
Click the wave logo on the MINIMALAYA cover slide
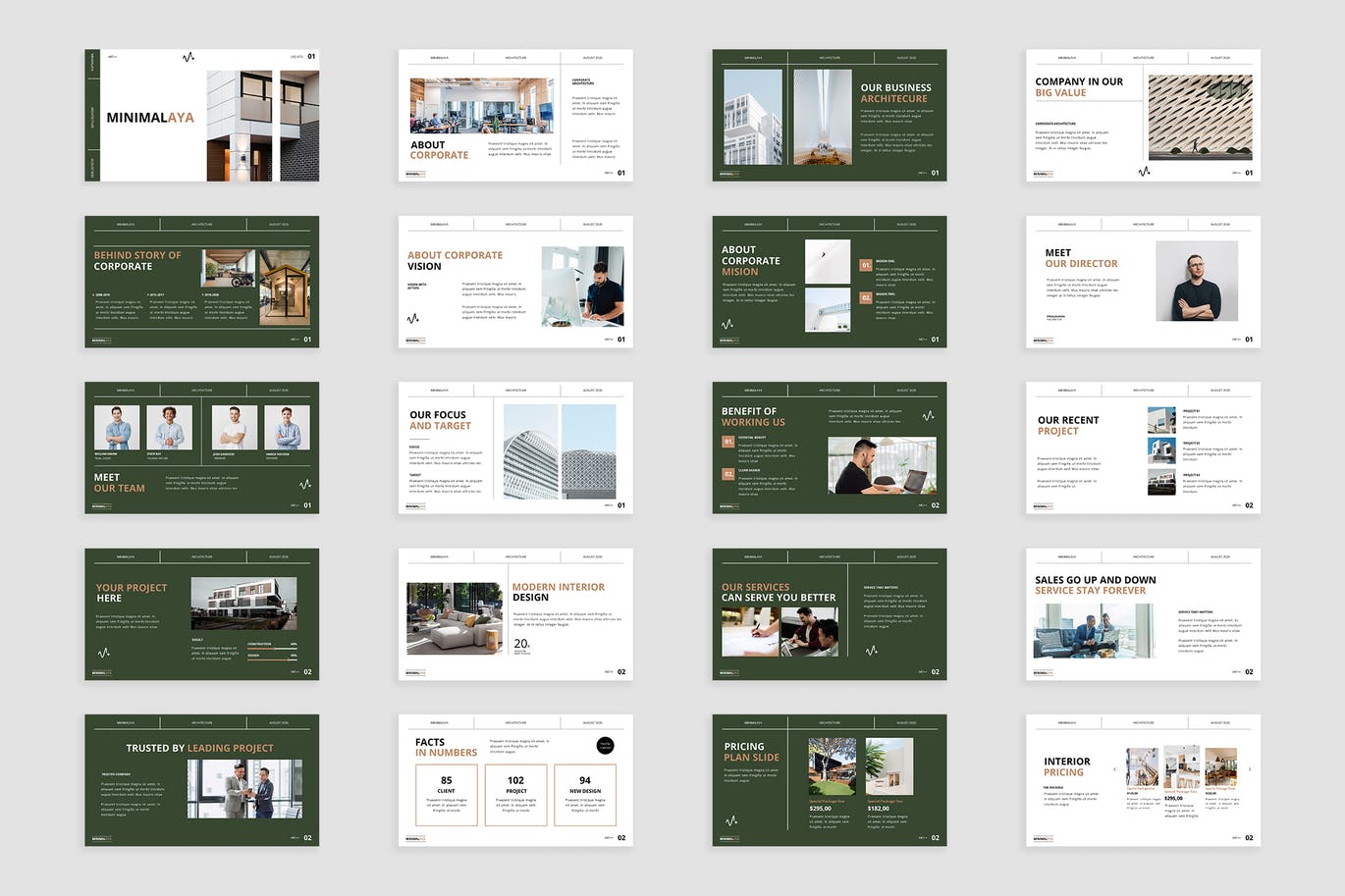(188, 57)
